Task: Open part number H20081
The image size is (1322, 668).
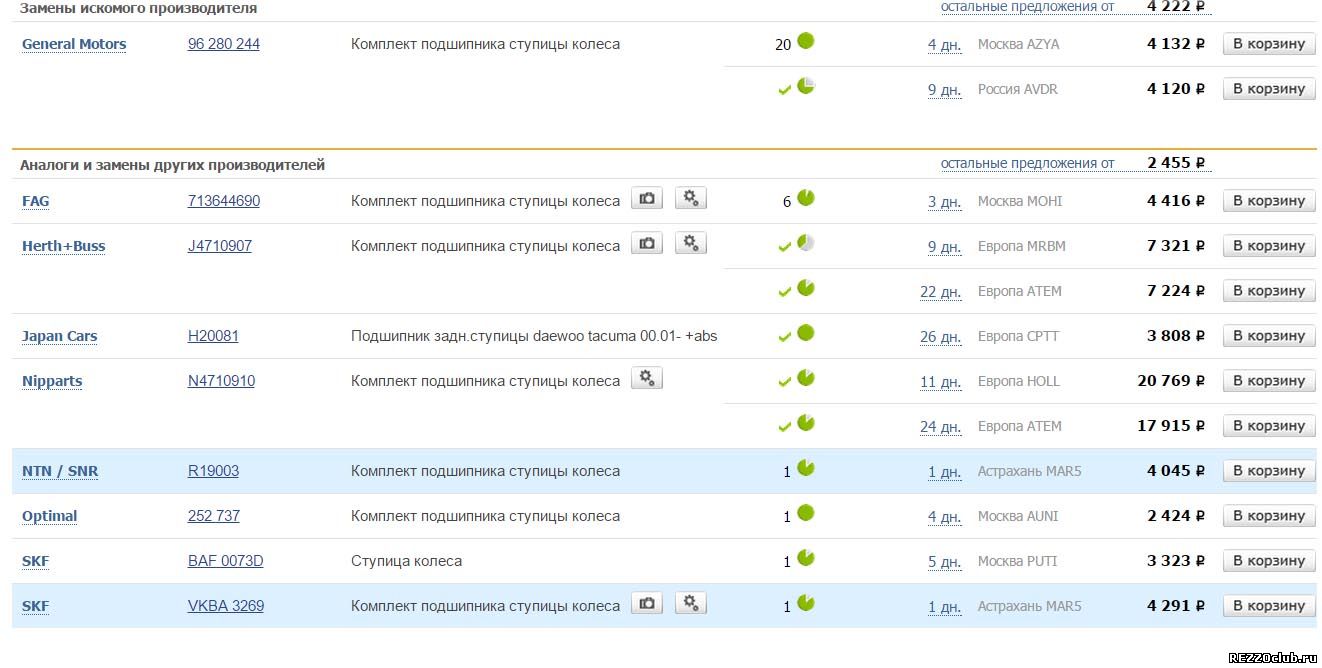Action: pyautogui.click(x=213, y=336)
